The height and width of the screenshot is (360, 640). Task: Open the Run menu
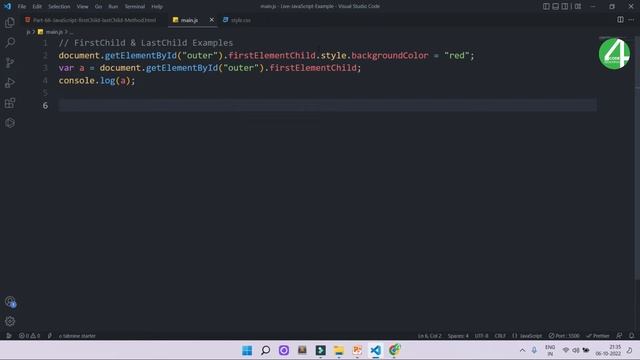click(113, 7)
